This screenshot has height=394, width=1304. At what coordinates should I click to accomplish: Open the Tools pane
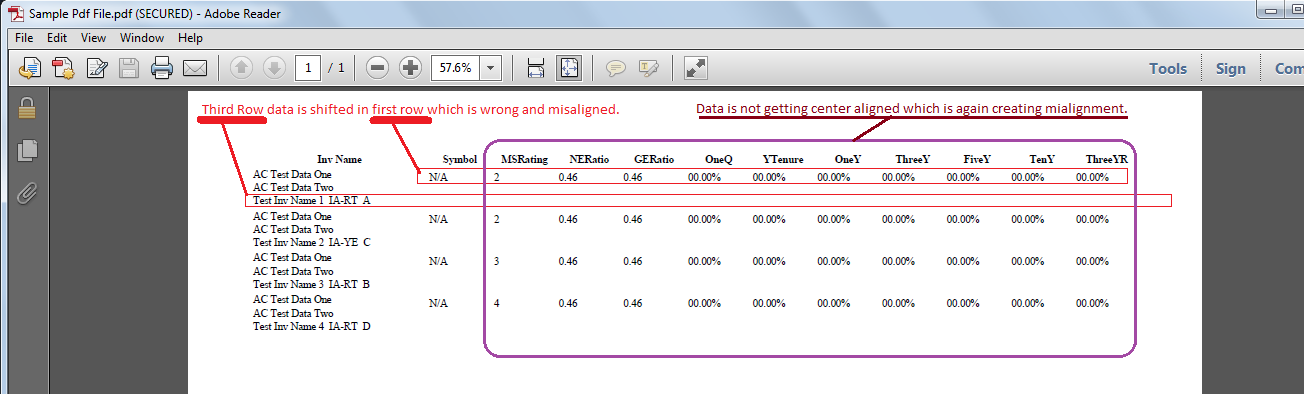[1168, 69]
